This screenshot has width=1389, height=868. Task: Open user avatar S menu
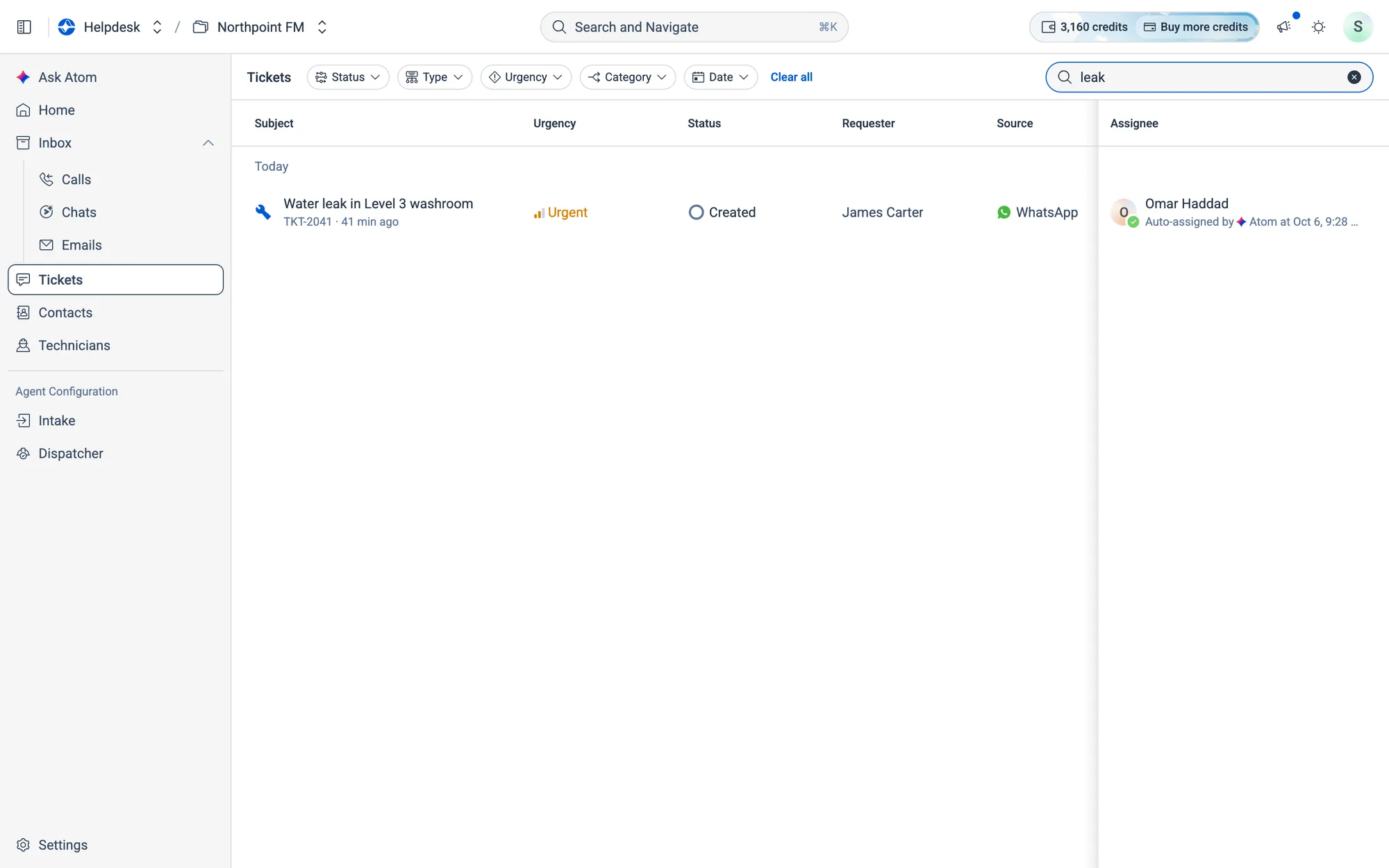(1358, 27)
